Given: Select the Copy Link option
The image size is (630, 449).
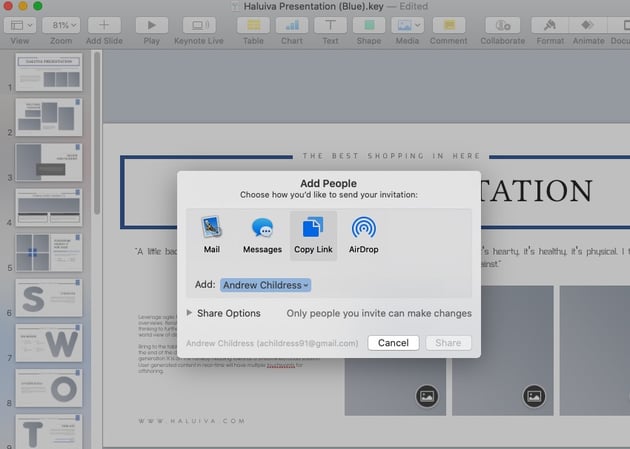Looking at the screenshot, I should [x=313, y=234].
